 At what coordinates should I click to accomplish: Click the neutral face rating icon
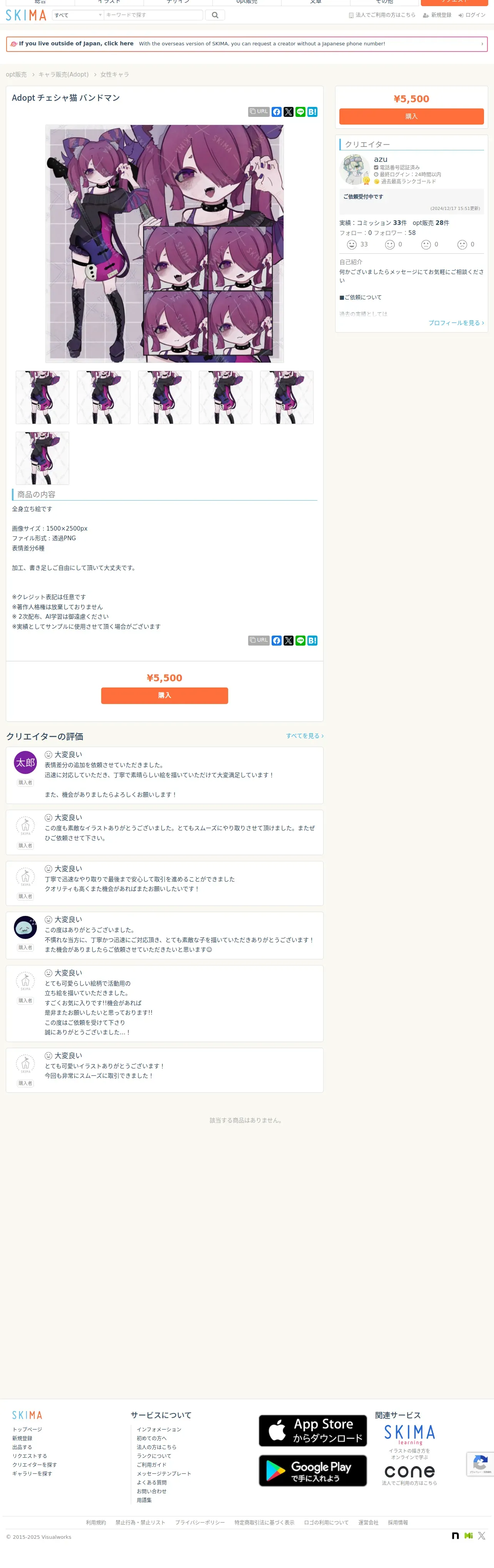pyautogui.click(x=426, y=245)
